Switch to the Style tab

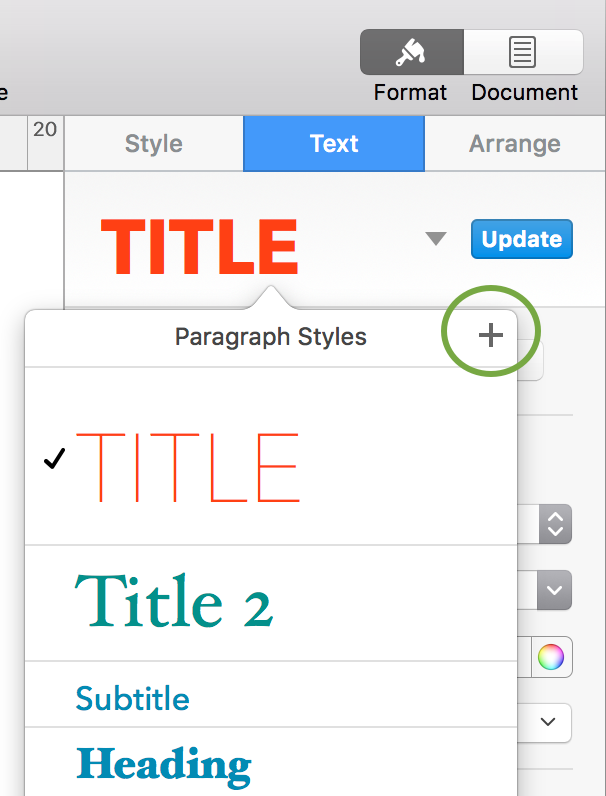point(154,144)
